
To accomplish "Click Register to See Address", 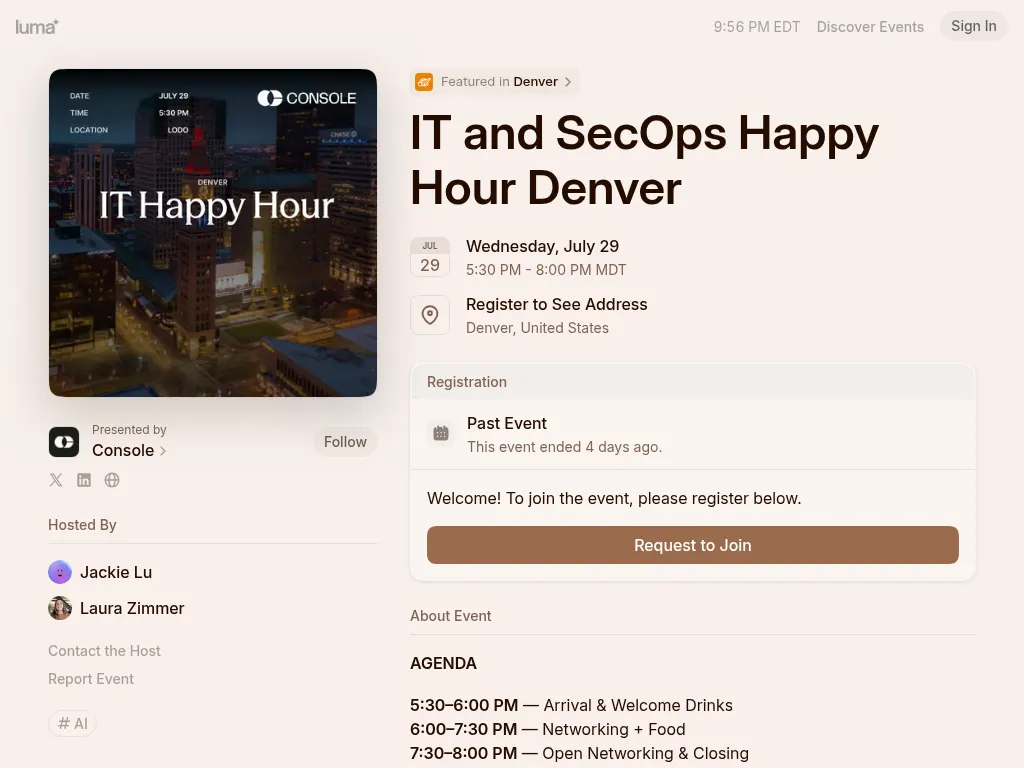I will pyautogui.click(x=556, y=304).
